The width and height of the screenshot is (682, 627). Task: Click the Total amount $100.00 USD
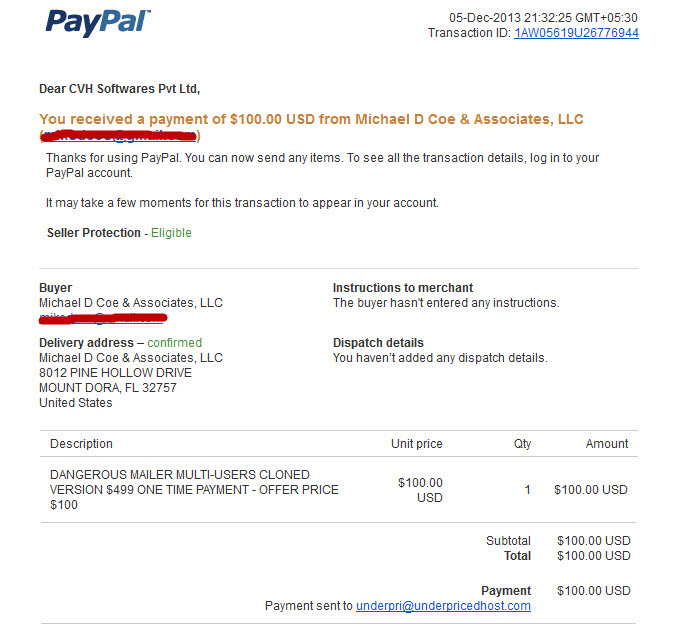coord(593,556)
